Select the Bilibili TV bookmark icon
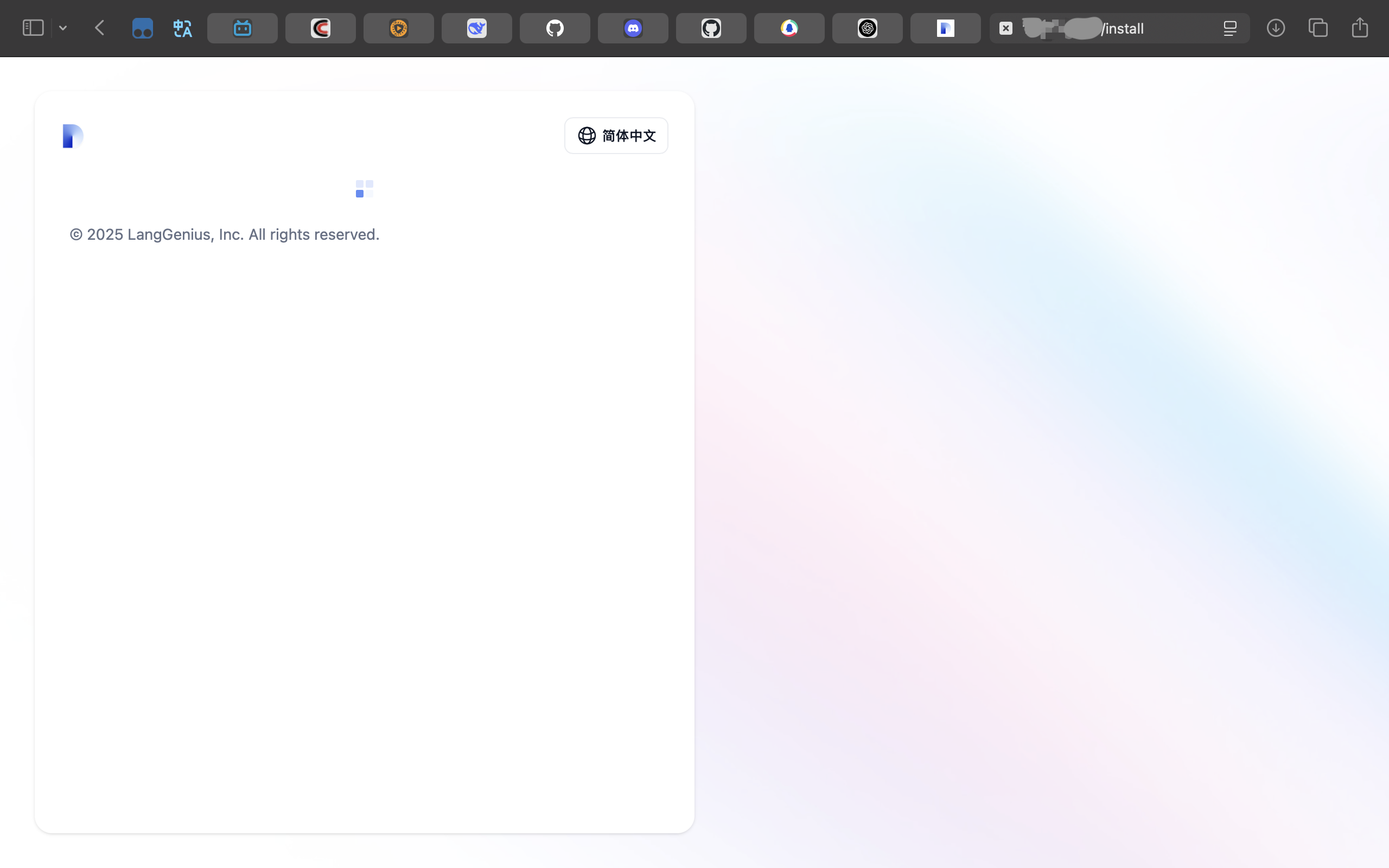Screen dimensions: 1389x868 point(241,28)
